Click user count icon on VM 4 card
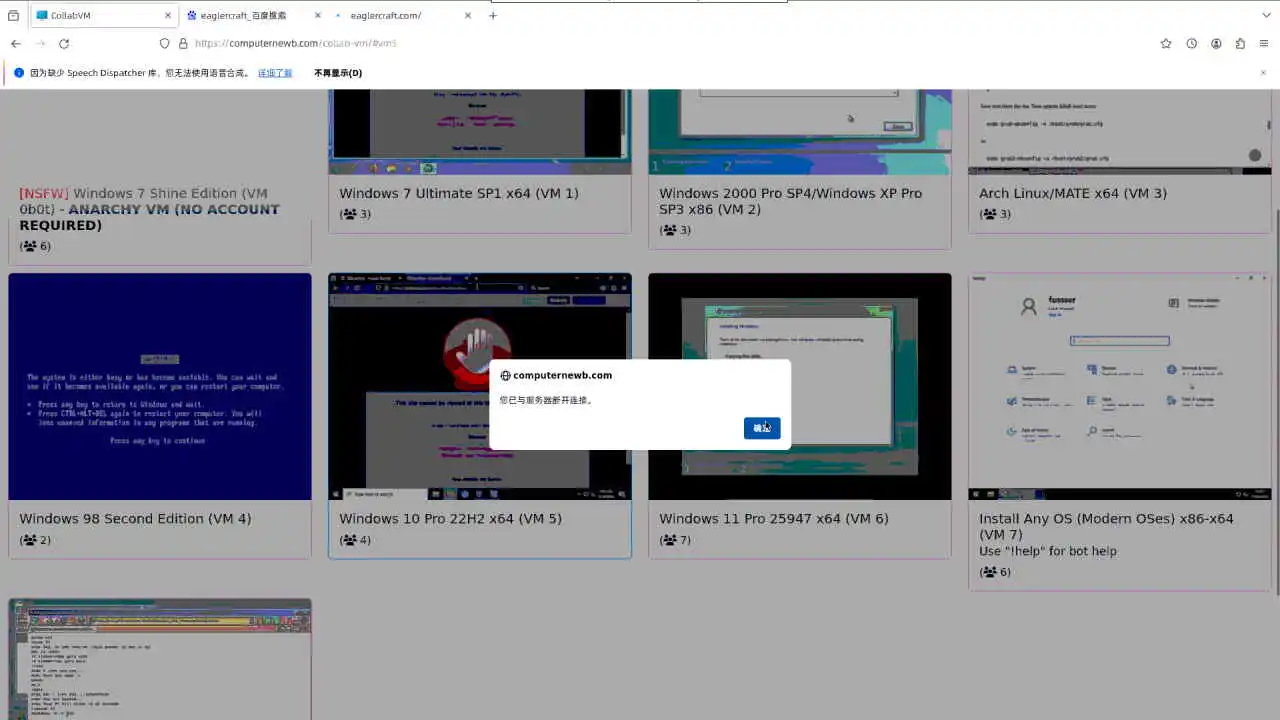This screenshot has height=720, width=1280. pyautogui.click(x=30, y=540)
